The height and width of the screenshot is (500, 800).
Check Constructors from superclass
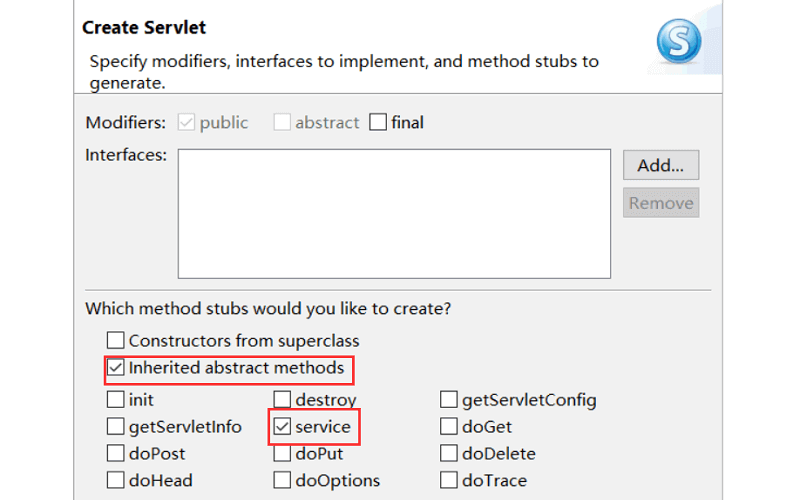[x=116, y=341]
